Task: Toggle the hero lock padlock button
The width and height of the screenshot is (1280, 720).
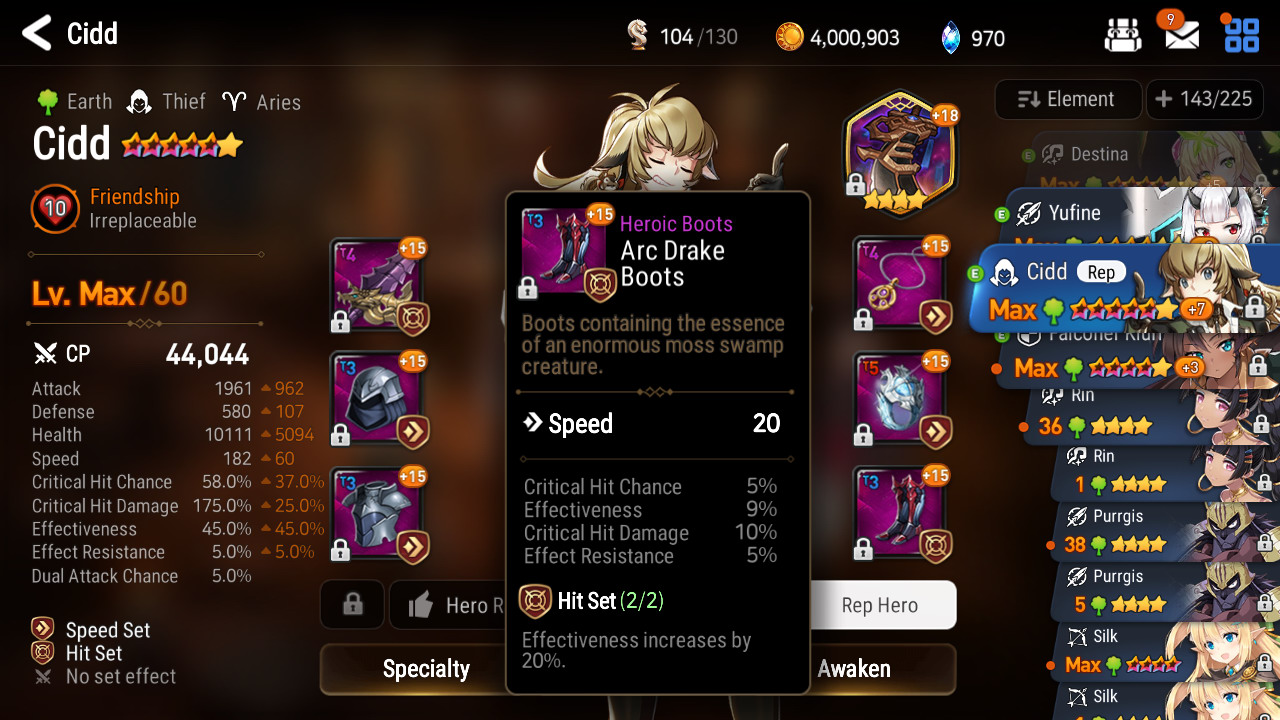Action: (352, 605)
